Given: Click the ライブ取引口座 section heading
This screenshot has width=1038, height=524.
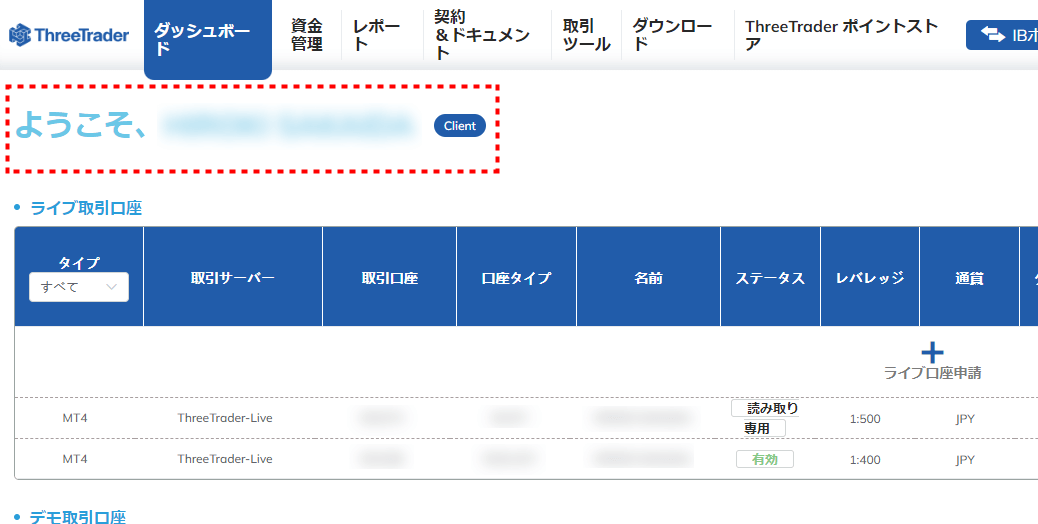Looking at the screenshot, I should (x=86, y=208).
